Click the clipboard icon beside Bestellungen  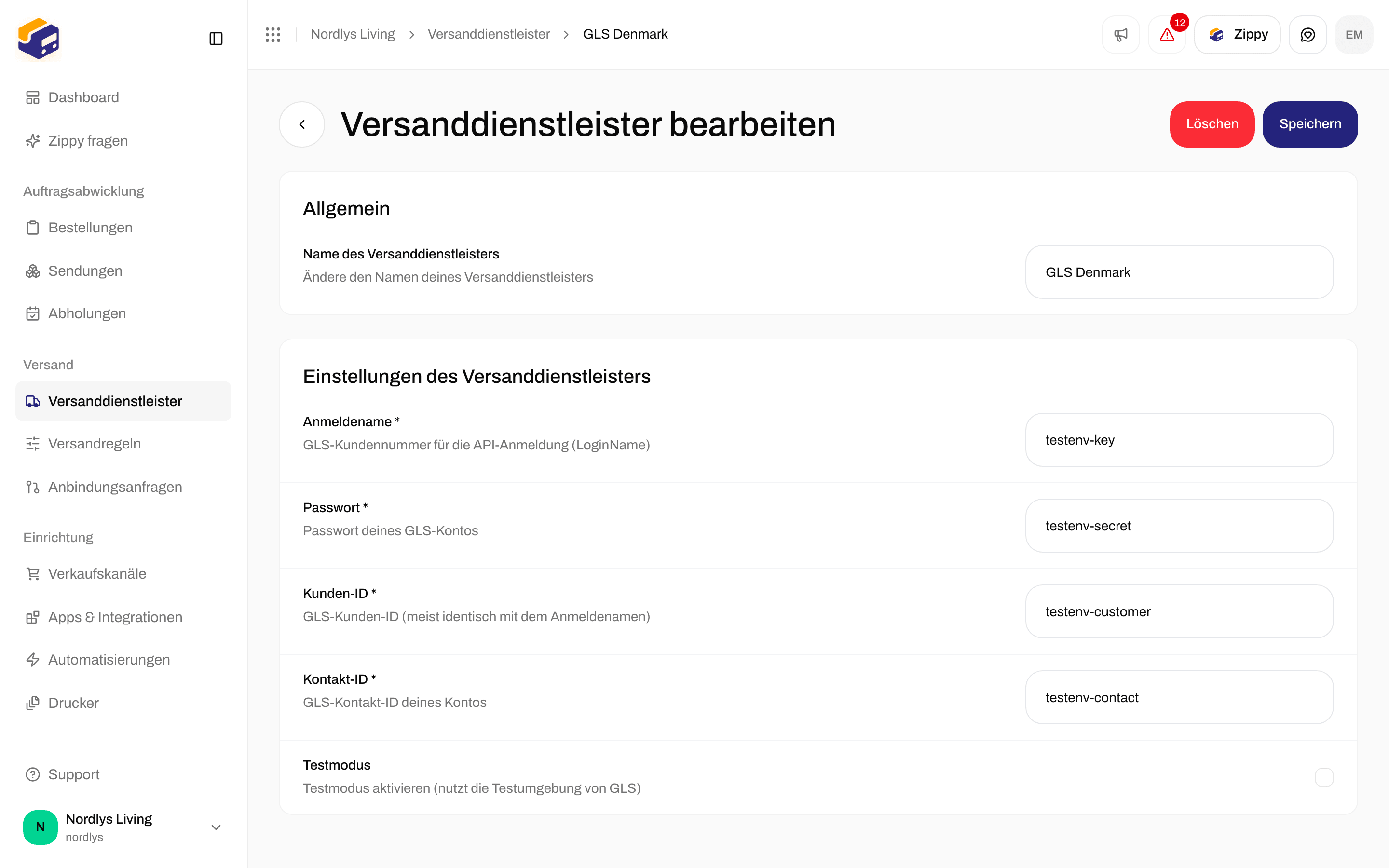[33, 227]
